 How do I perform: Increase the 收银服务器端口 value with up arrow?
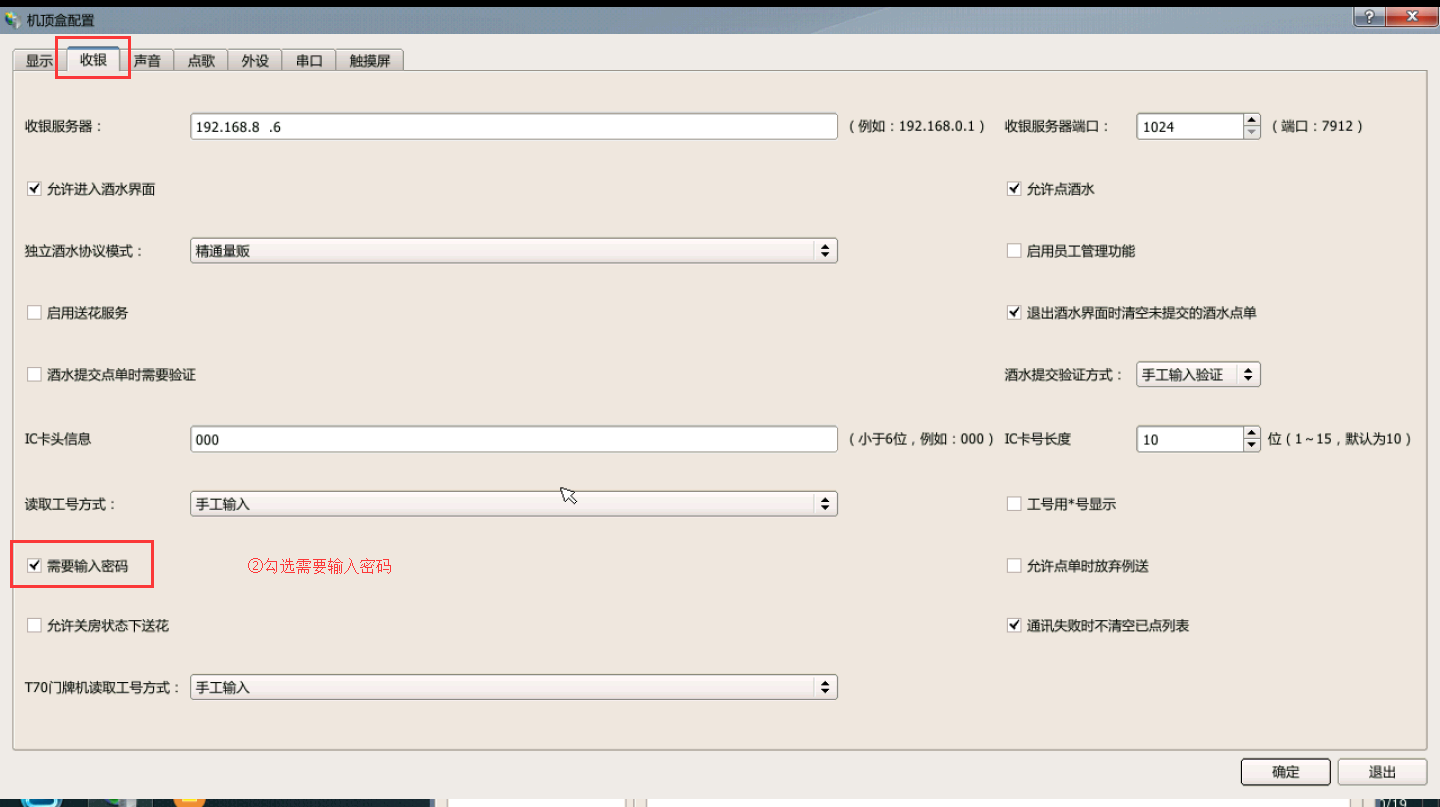(x=1251, y=120)
